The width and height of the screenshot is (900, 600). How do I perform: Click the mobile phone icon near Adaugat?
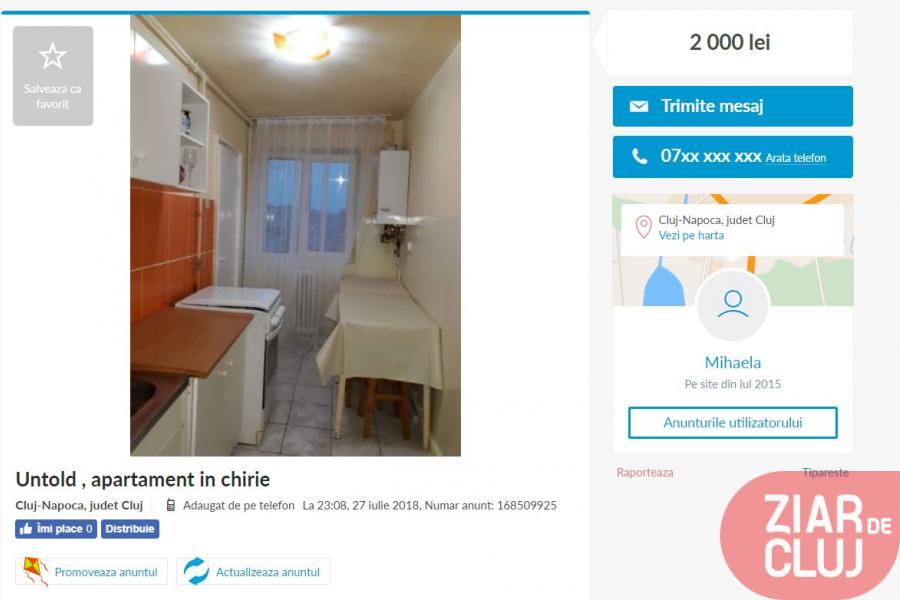(170, 505)
